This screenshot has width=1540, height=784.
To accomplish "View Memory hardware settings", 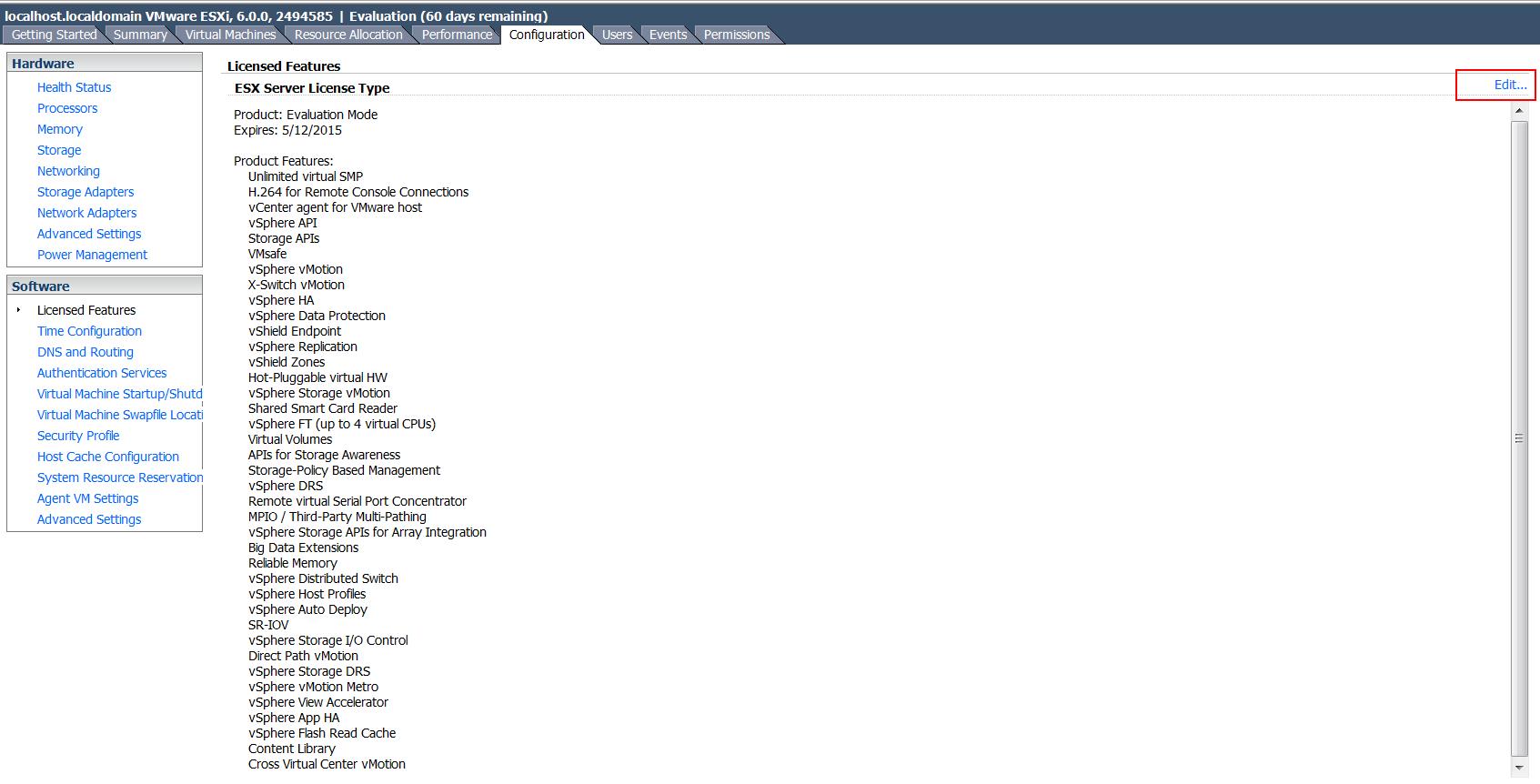I will (60, 129).
